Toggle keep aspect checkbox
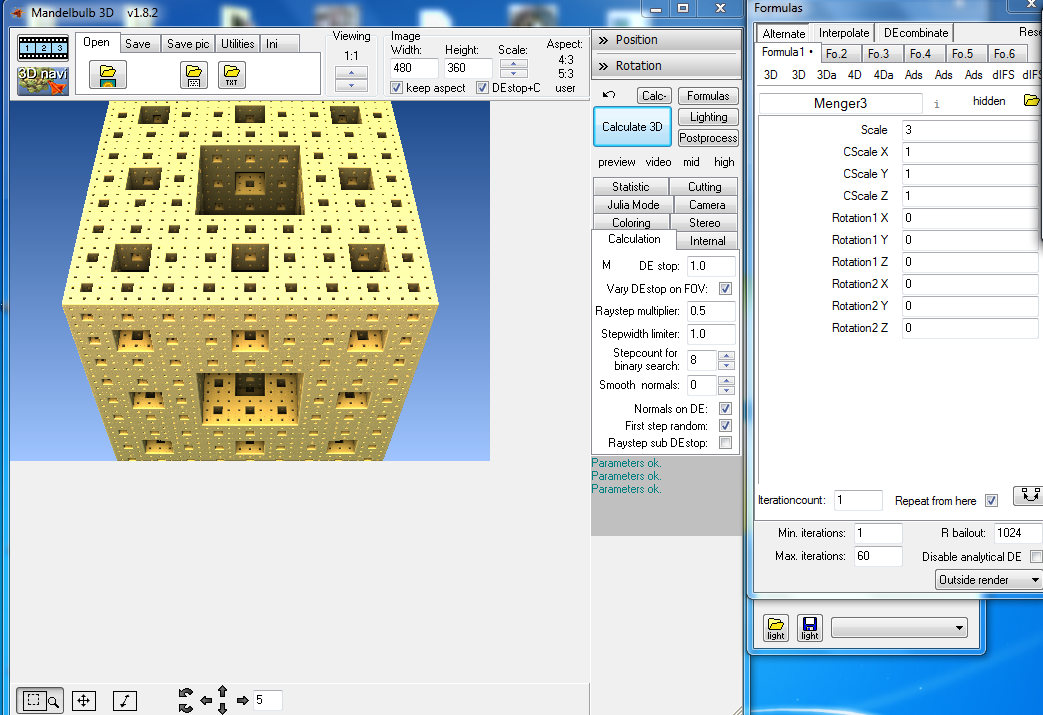 [x=396, y=88]
